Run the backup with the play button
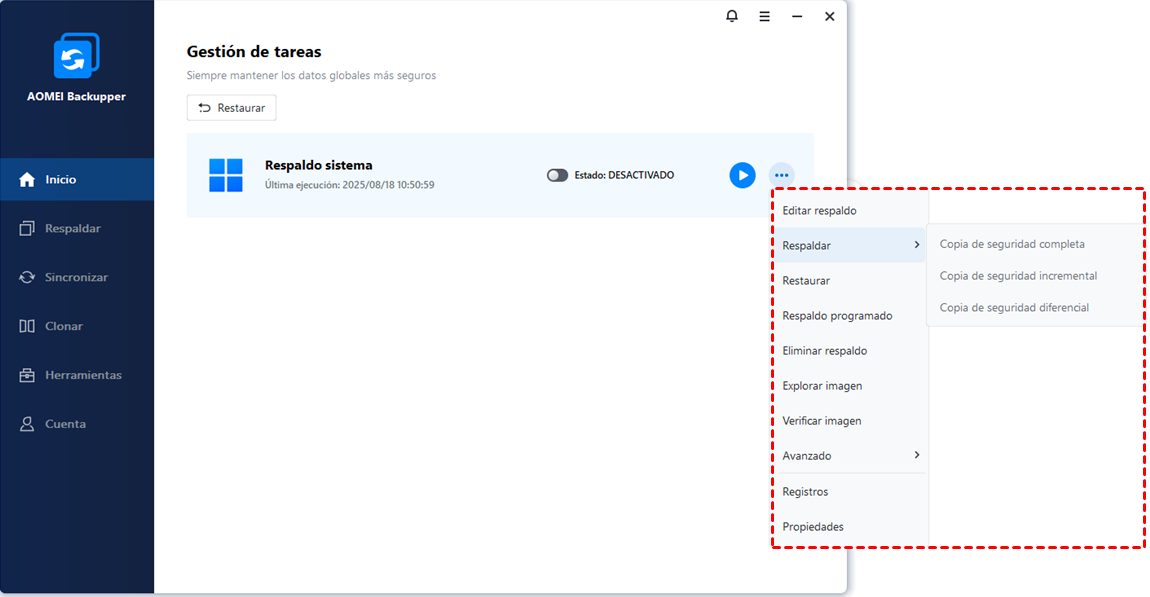 coord(742,175)
